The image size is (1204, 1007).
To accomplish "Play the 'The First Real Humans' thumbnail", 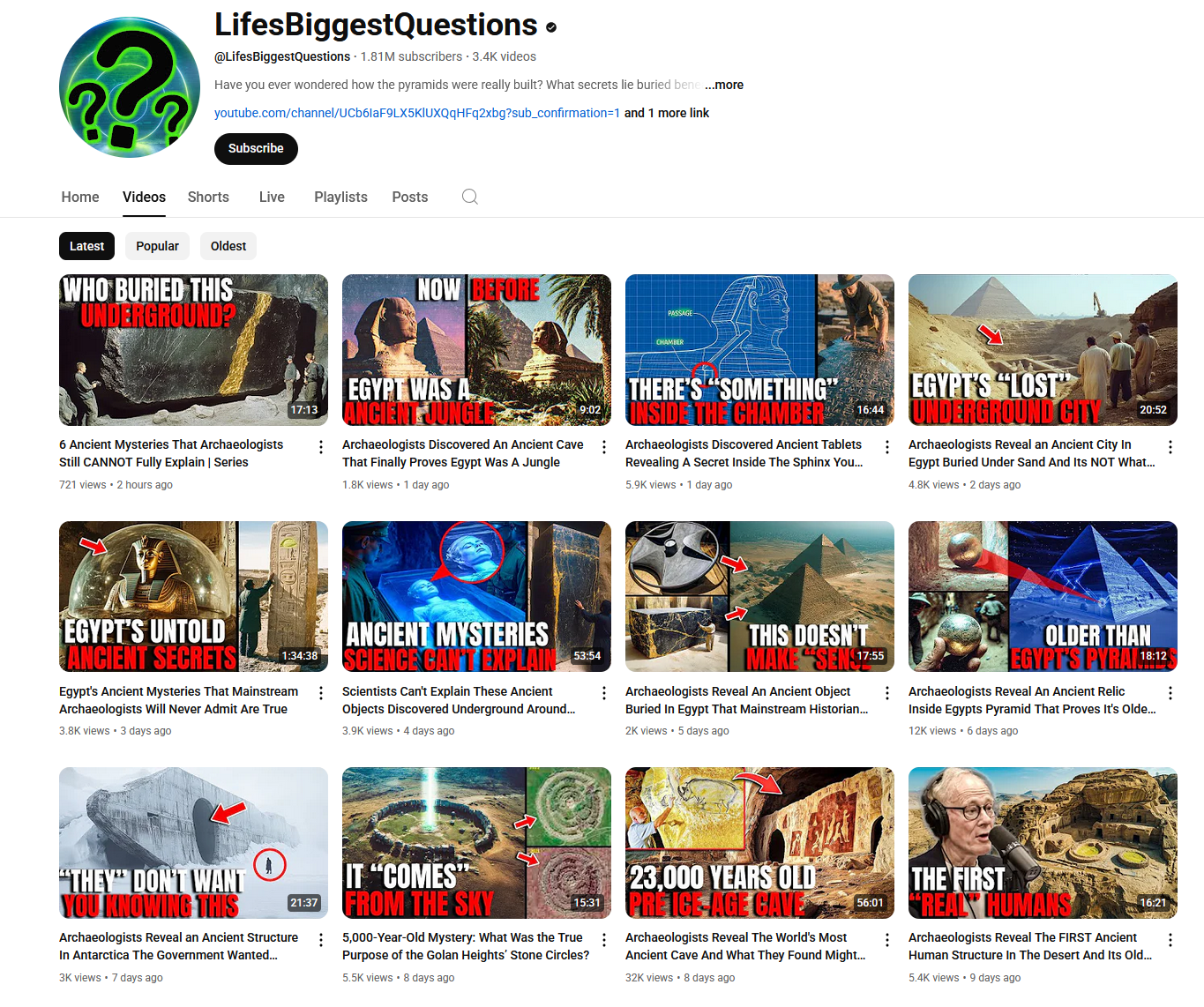I will coord(1043,843).
